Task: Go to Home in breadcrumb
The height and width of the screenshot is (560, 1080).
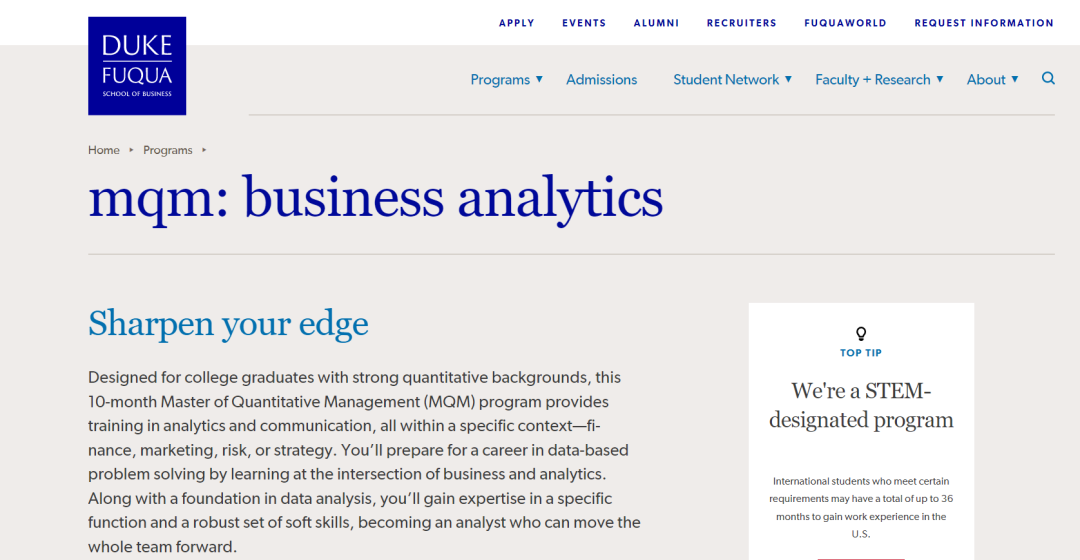Action: tap(104, 150)
